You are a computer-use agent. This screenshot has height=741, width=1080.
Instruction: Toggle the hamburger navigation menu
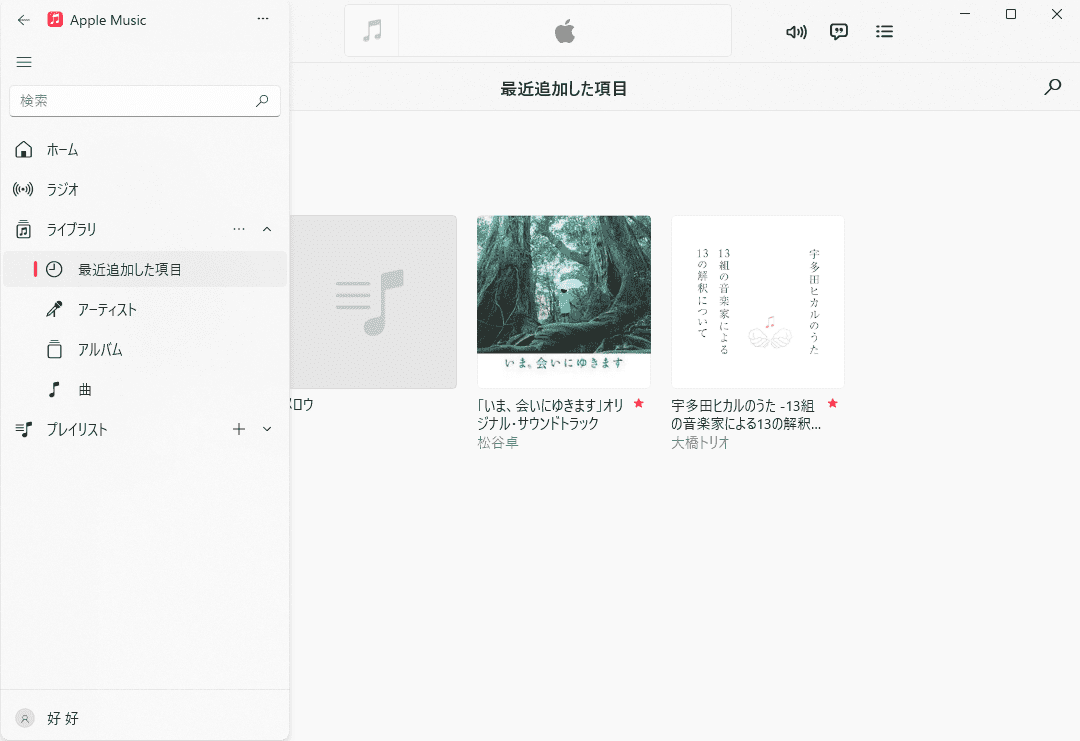[24, 62]
